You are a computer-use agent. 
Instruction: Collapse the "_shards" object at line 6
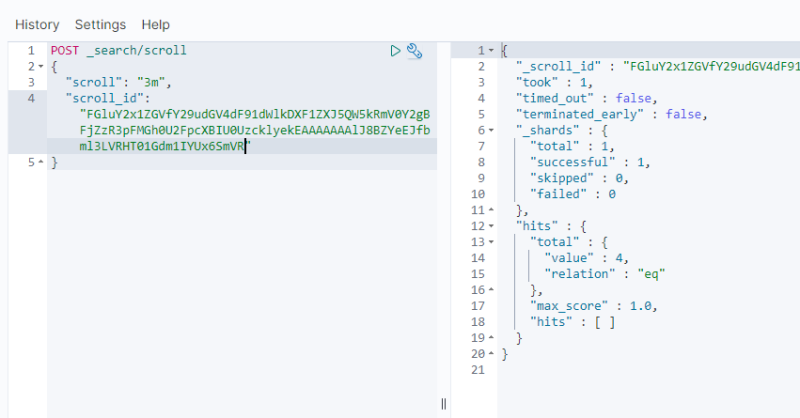491,130
